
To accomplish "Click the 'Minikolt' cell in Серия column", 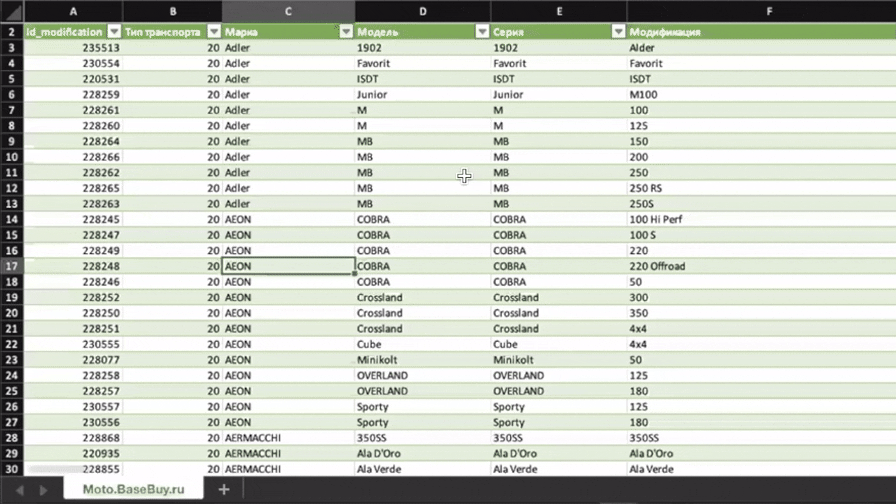I will tap(559, 360).
